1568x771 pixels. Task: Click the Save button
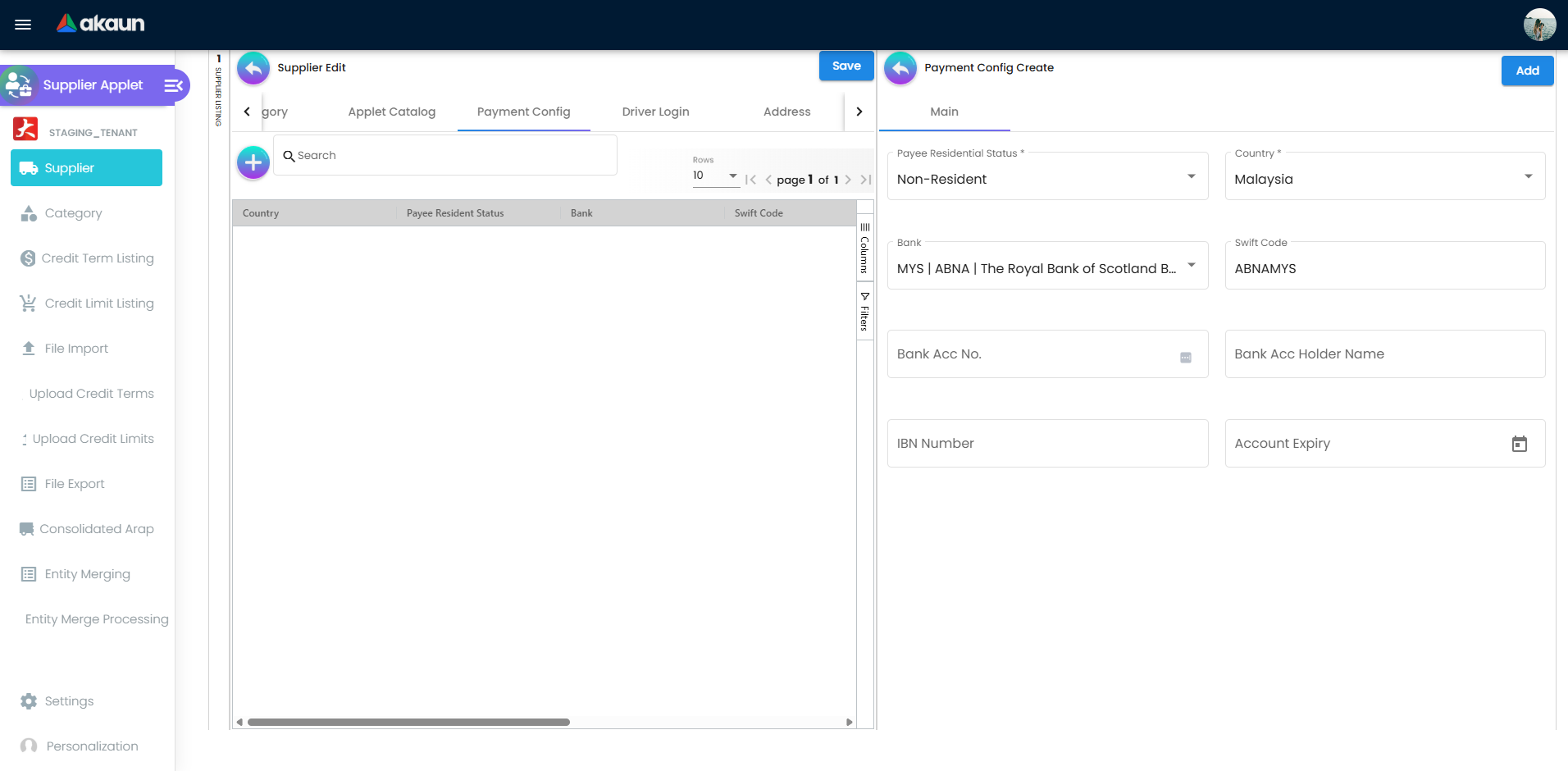point(846,66)
